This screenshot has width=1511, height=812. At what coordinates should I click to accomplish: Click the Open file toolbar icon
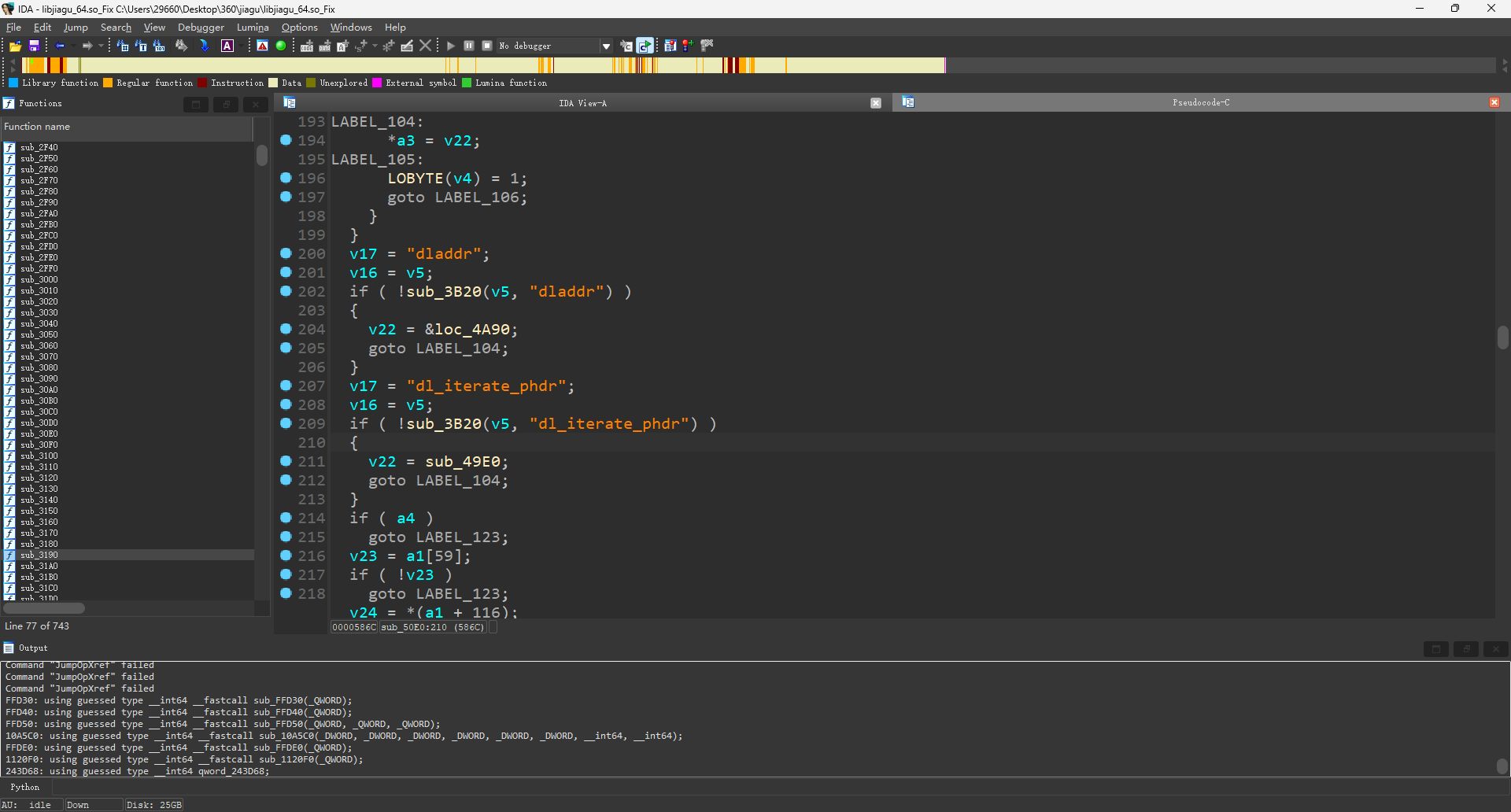(15, 46)
